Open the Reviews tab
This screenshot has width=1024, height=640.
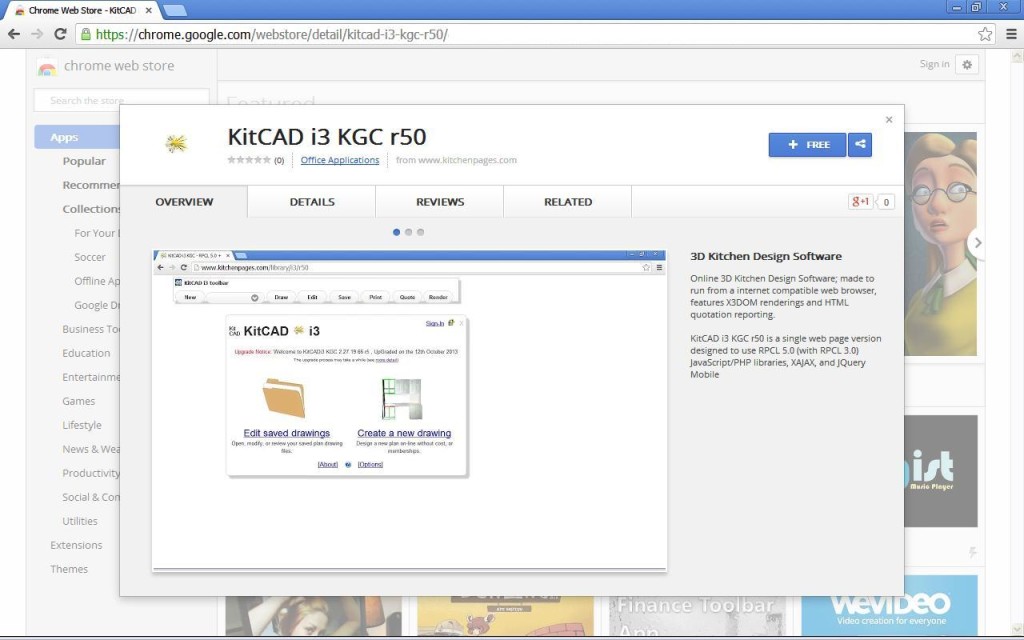440,202
